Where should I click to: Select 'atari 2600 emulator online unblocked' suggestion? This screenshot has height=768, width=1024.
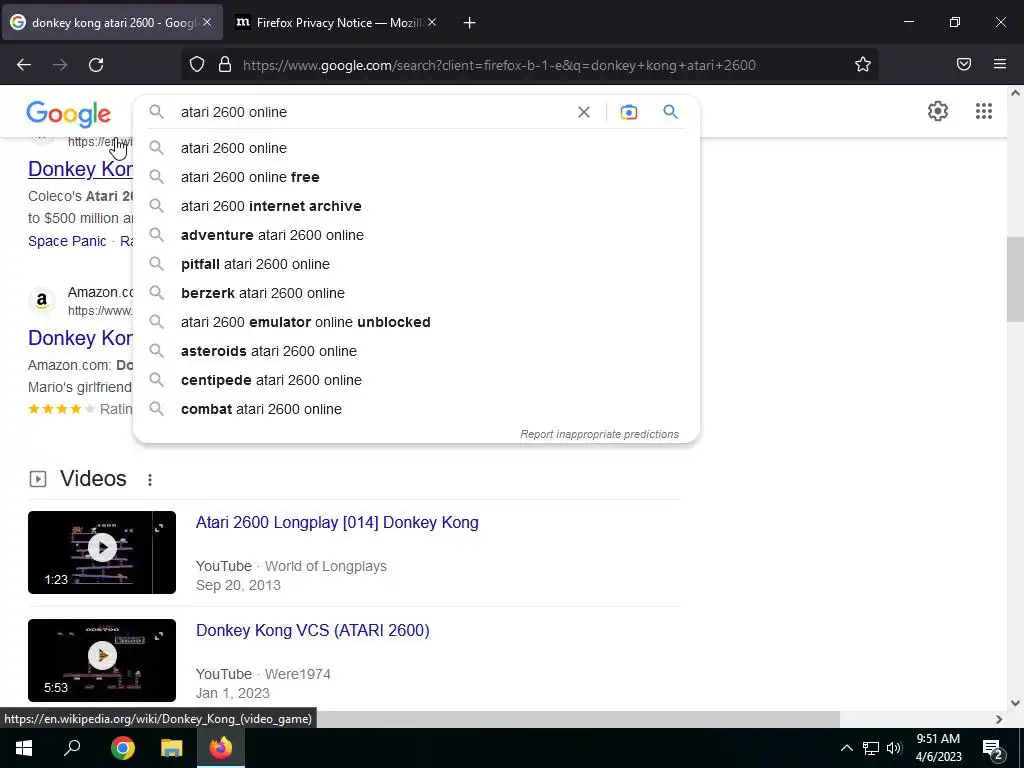click(416, 322)
